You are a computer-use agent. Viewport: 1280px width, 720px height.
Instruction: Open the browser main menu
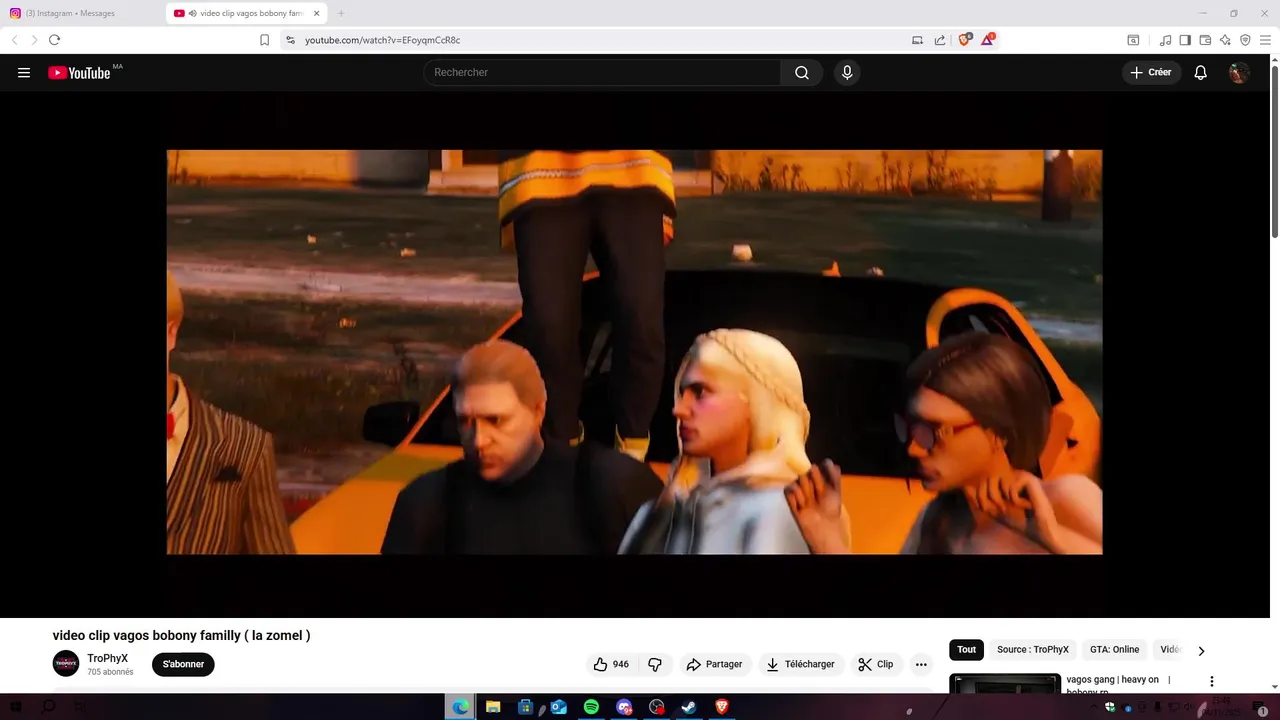coord(1265,40)
